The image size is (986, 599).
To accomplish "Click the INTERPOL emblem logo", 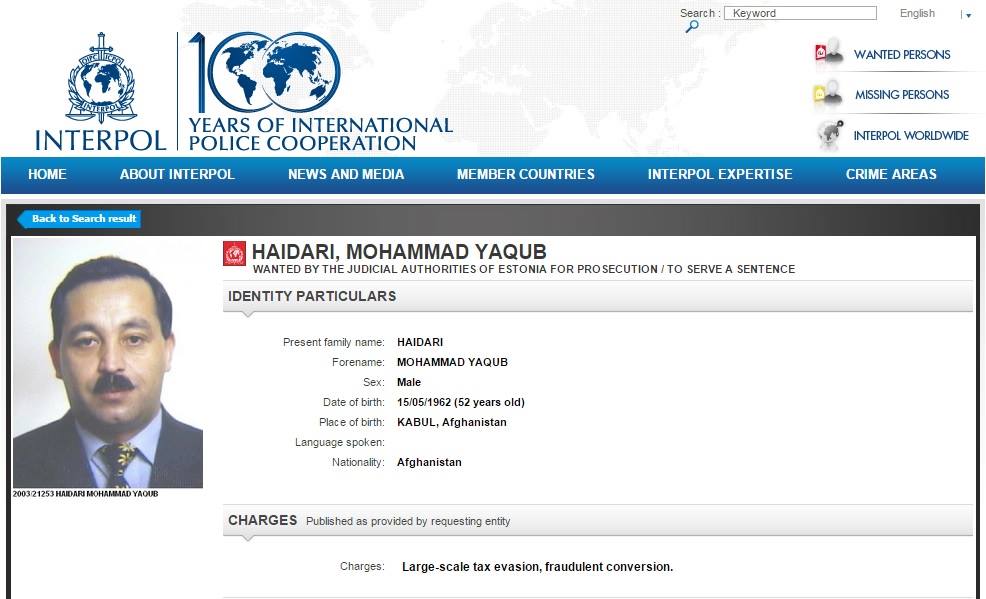I will point(101,78).
